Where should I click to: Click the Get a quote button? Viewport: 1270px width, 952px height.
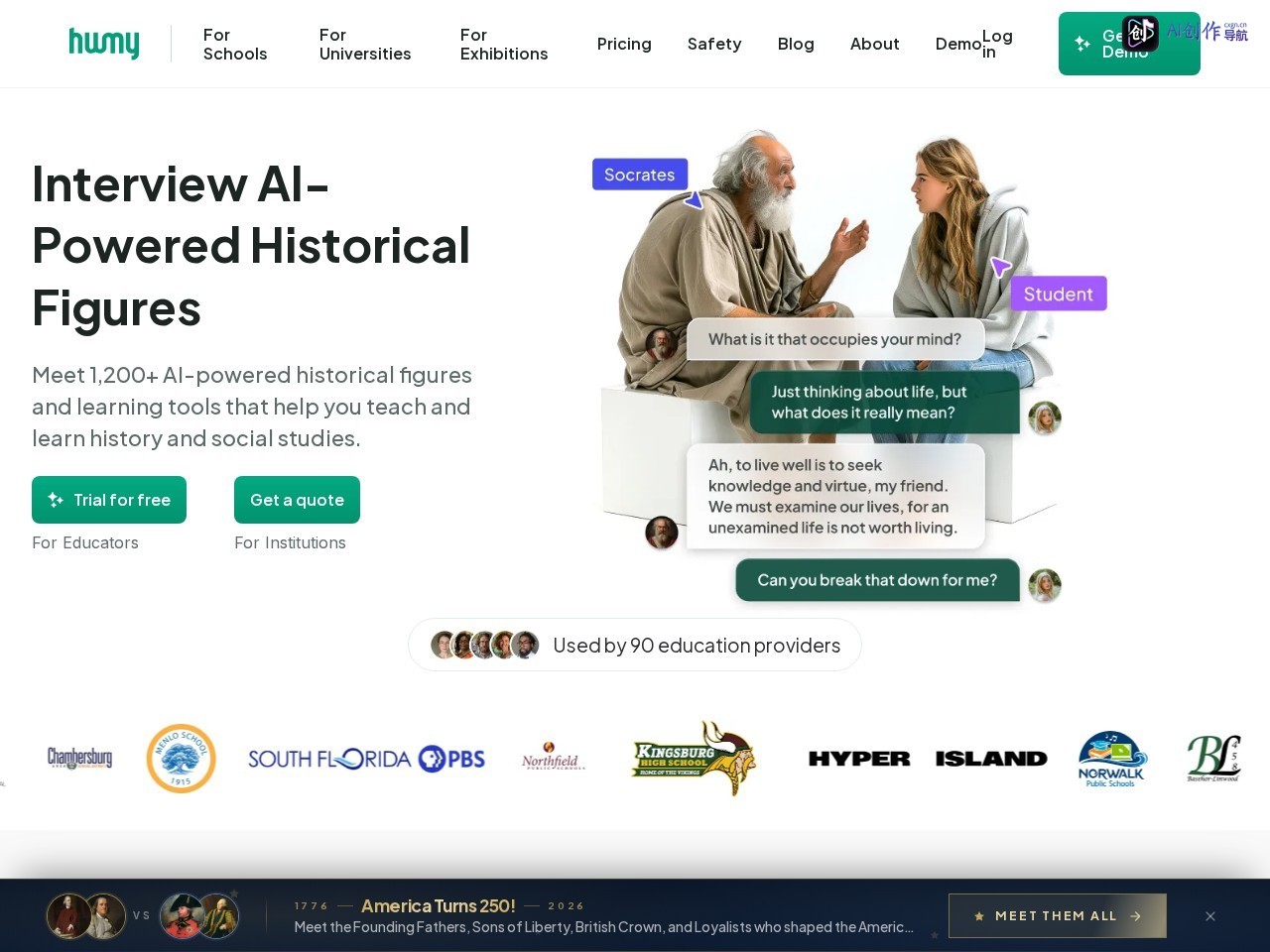[297, 500]
